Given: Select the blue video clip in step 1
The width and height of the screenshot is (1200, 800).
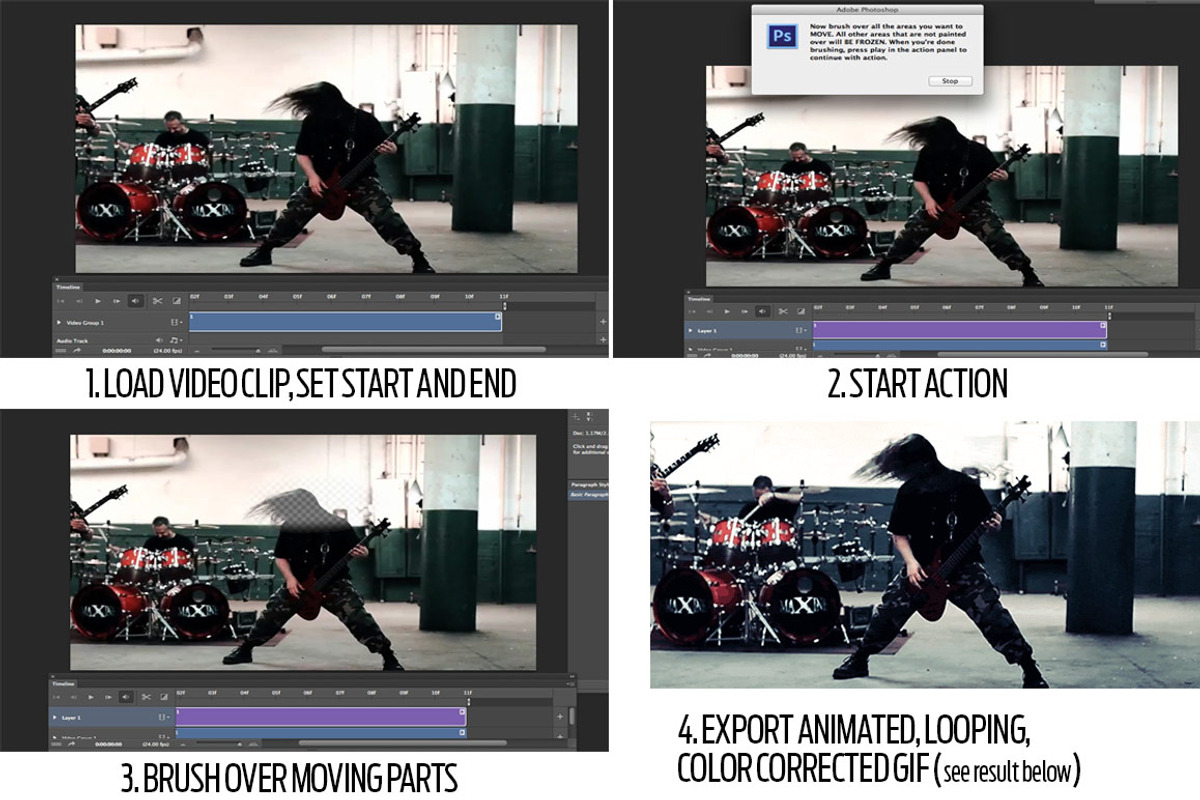Looking at the screenshot, I should point(345,322).
